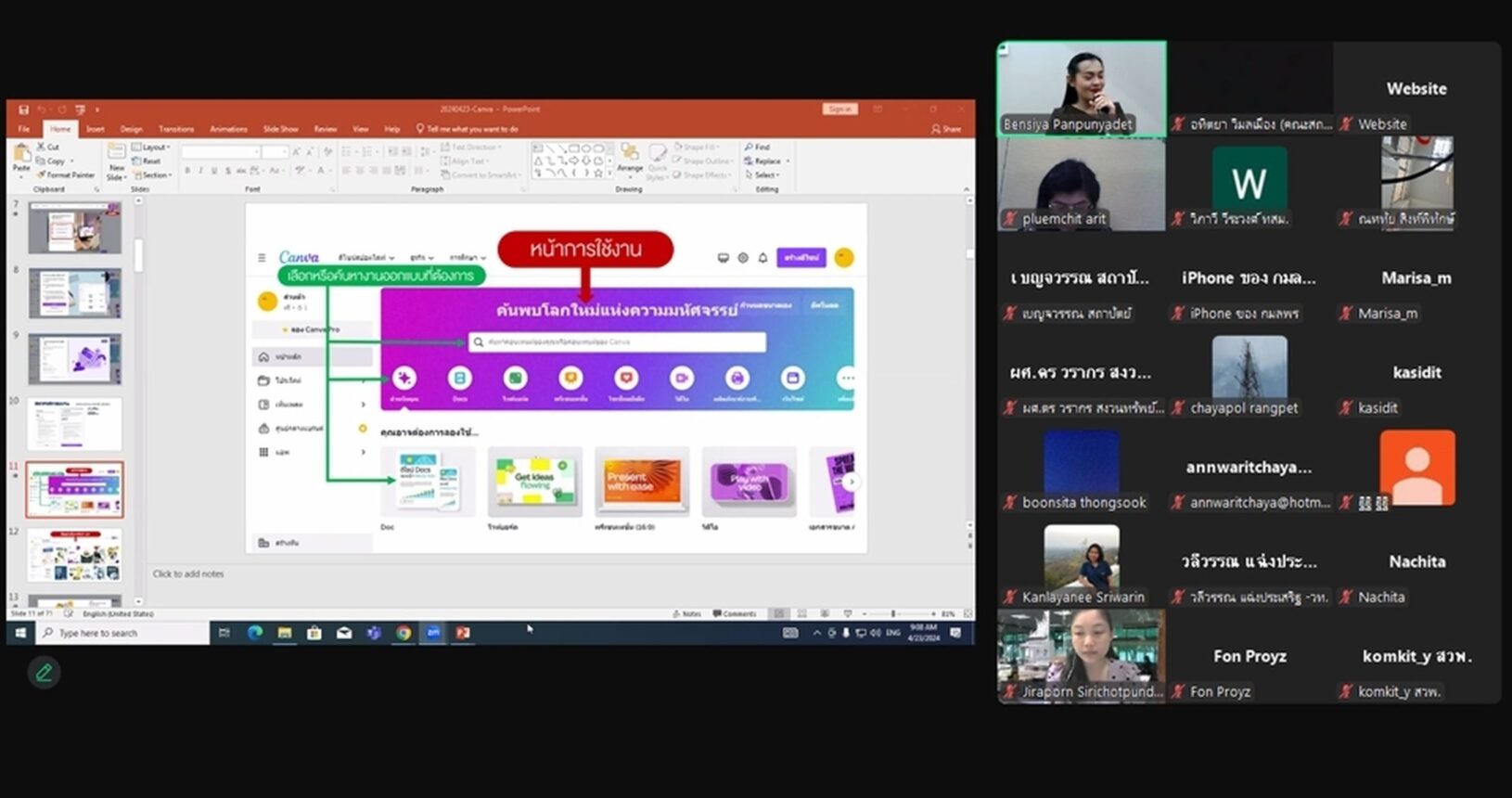Image resolution: width=1512 pixels, height=798 pixels.
Task: Expand the Shape Effects dropdown
Action: tap(700, 174)
